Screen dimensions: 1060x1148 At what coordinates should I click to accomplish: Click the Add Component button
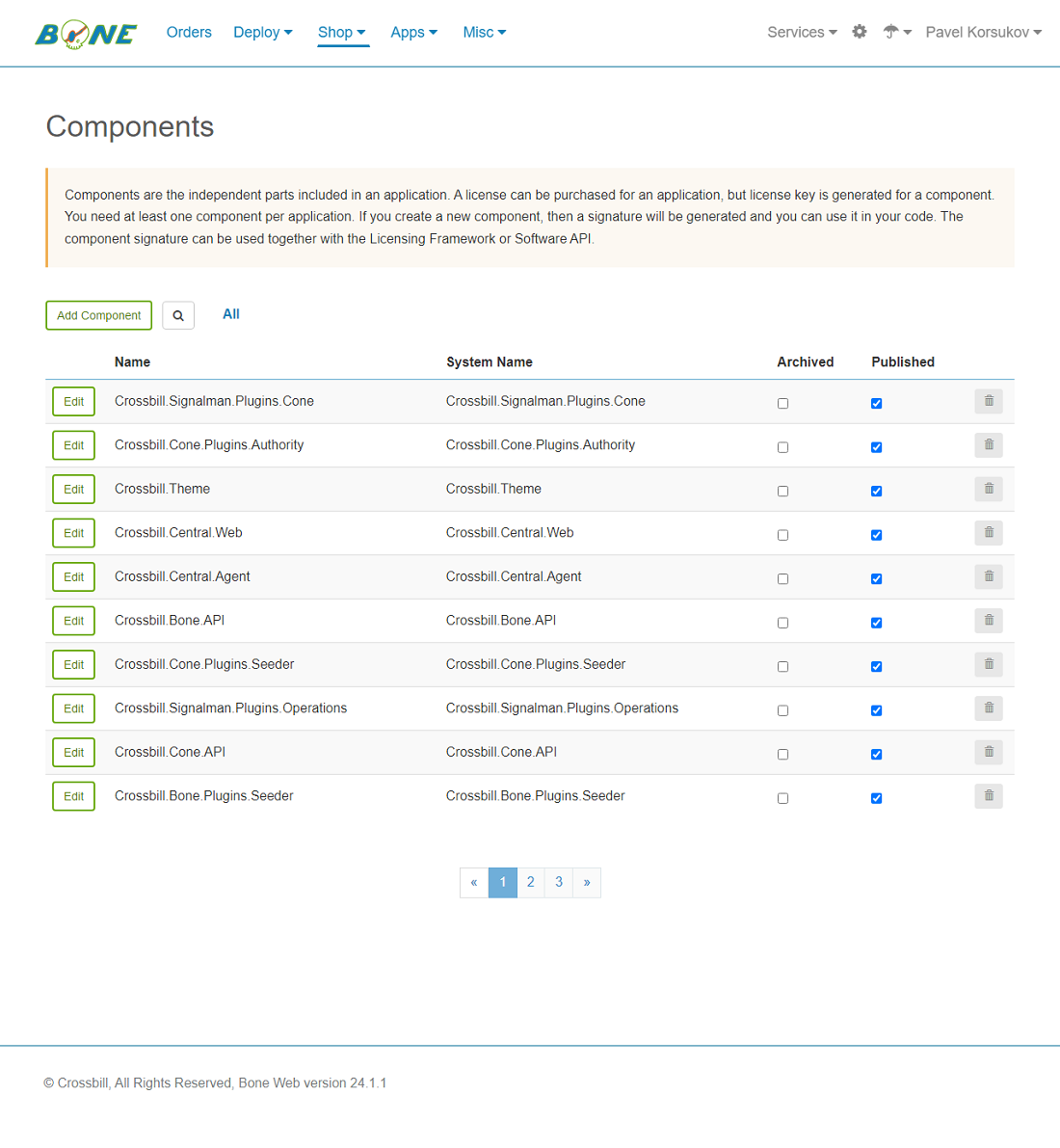(x=98, y=315)
